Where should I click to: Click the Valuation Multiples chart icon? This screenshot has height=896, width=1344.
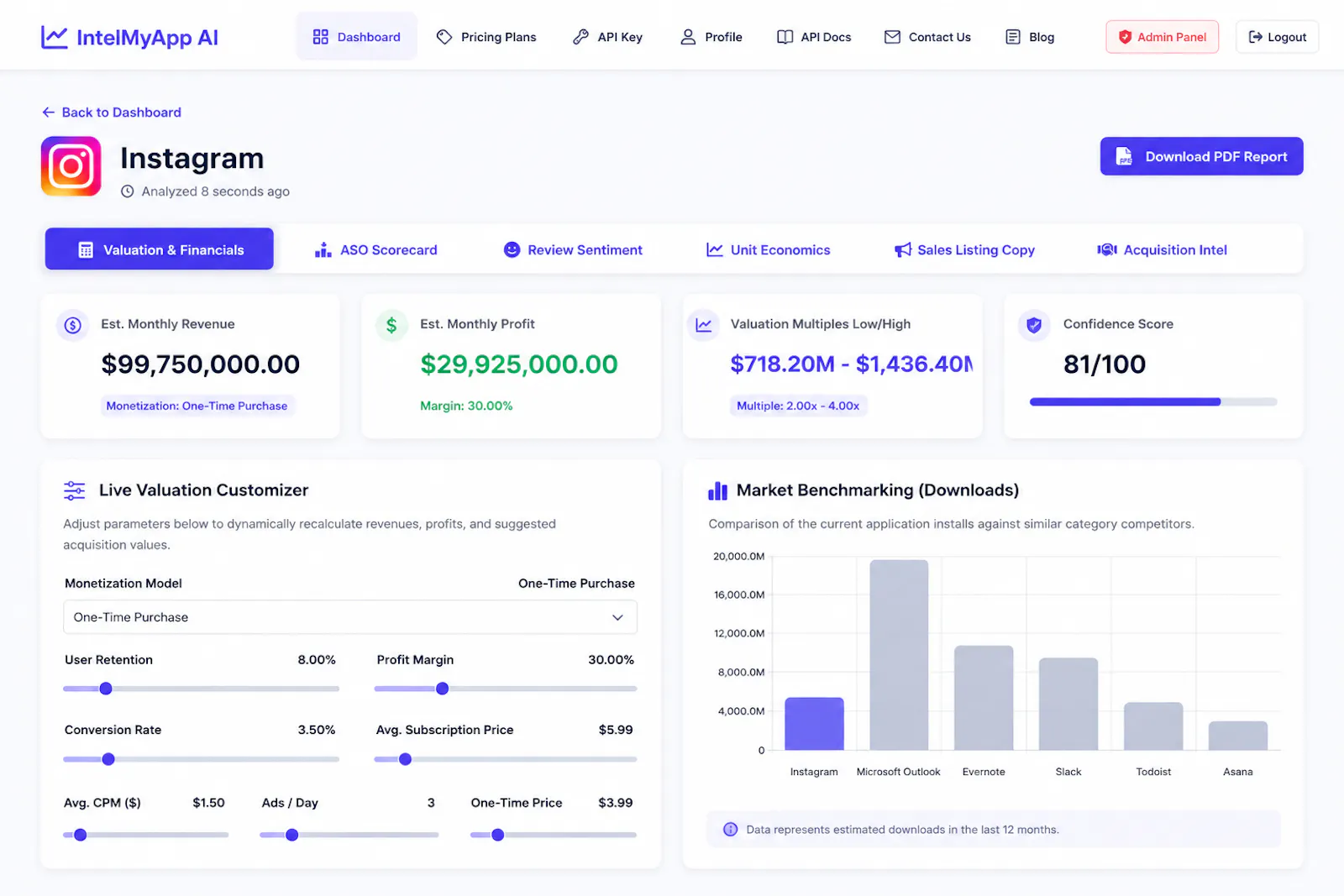coord(704,325)
